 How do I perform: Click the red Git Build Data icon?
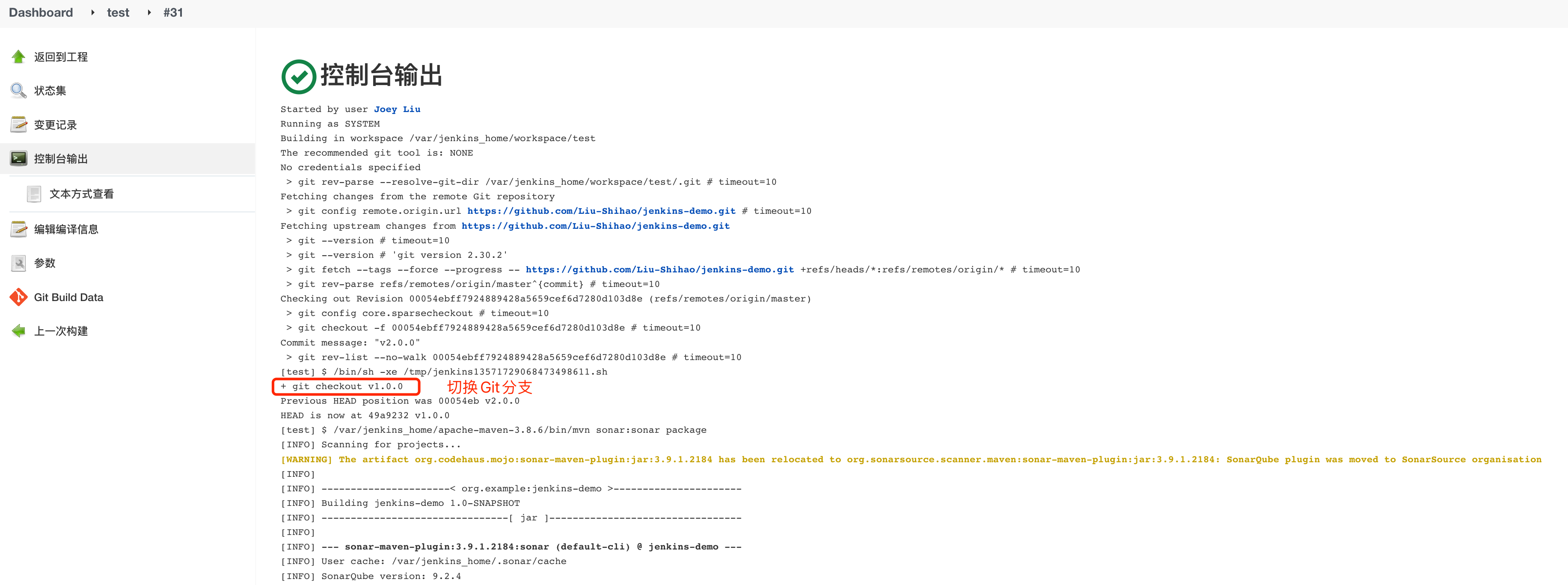pos(18,297)
